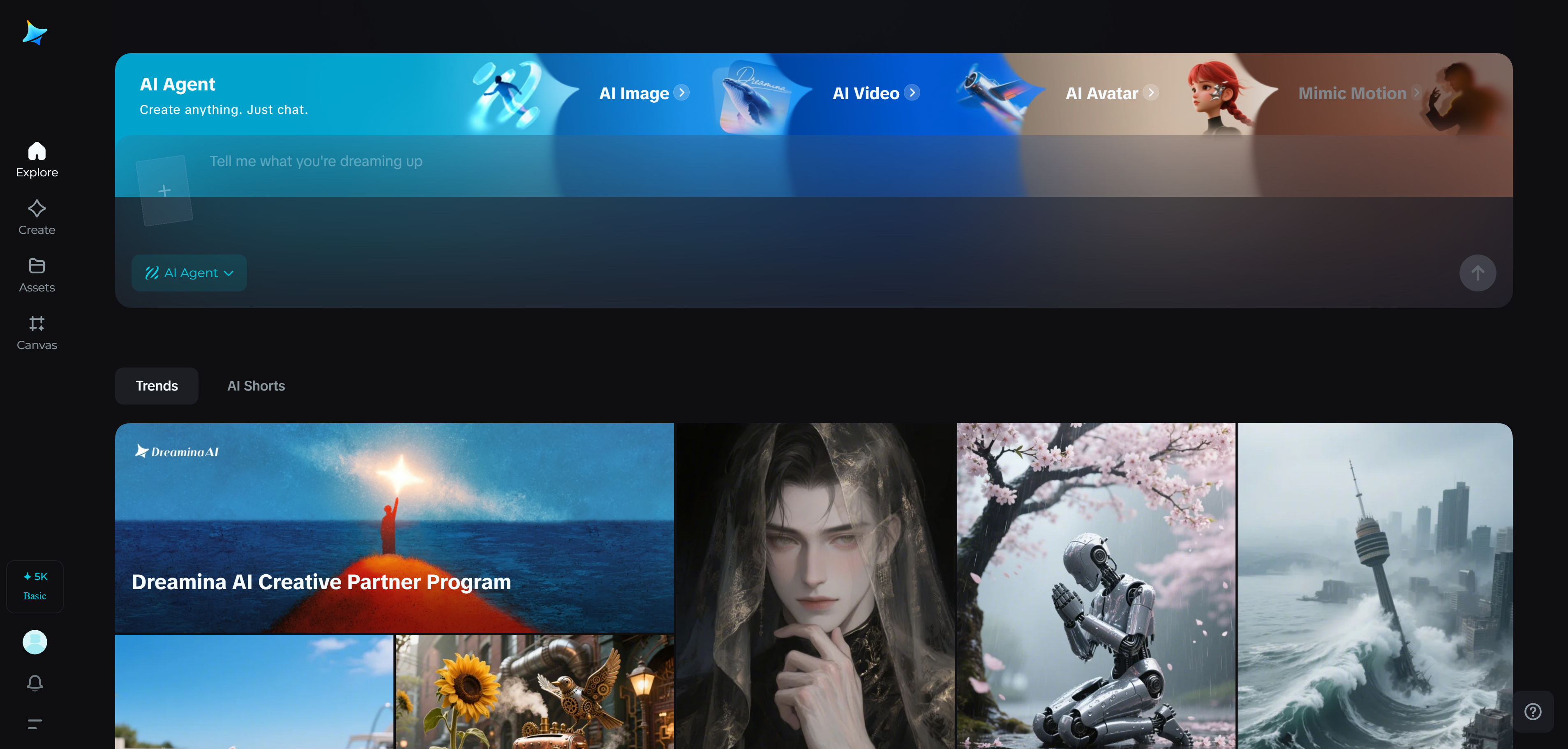Viewport: 1568px width, 749px height.
Task: Switch to the Trends tab
Action: coord(157,386)
